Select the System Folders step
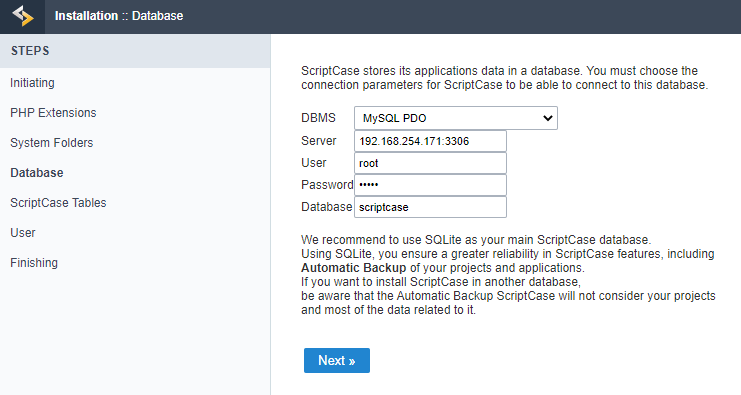The width and height of the screenshot is (741, 395). click(52, 143)
